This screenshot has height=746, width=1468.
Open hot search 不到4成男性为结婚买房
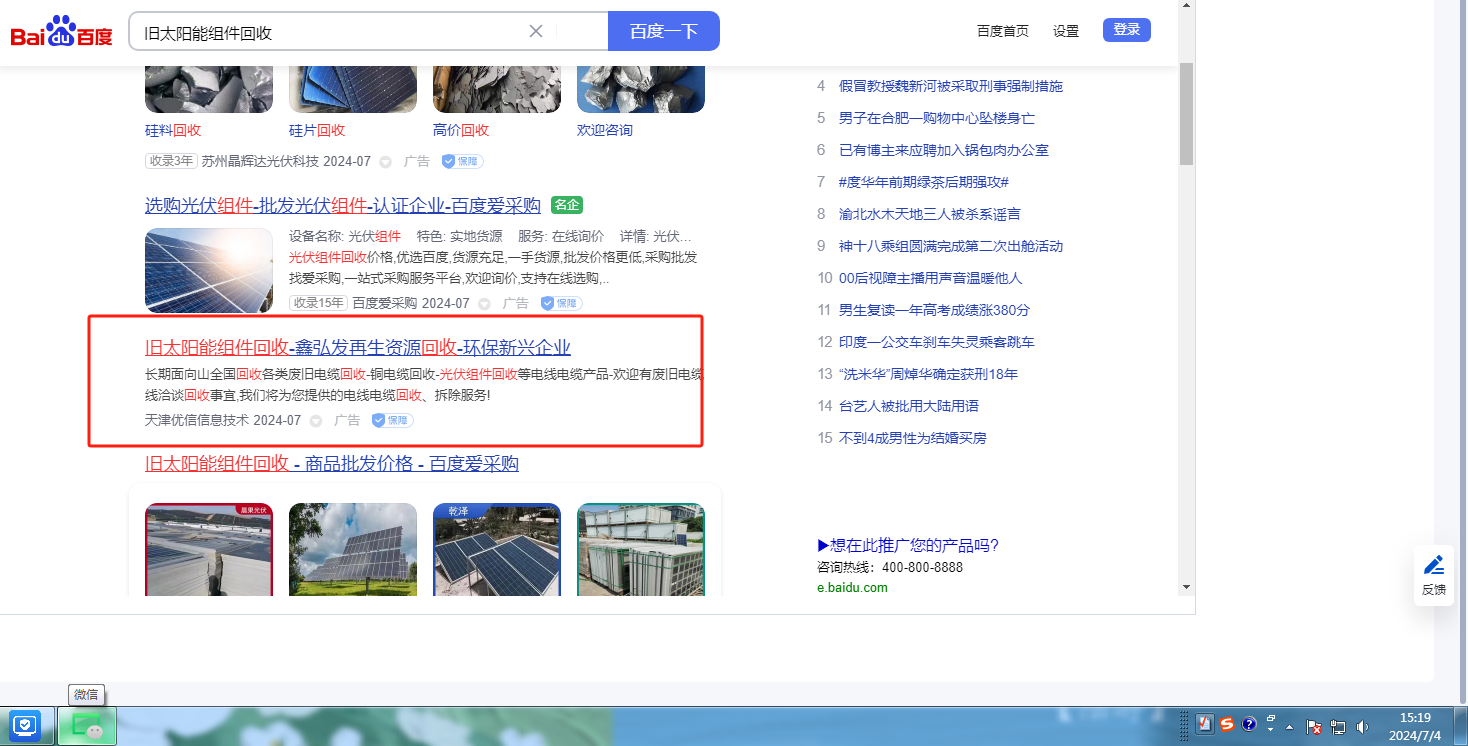click(913, 438)
